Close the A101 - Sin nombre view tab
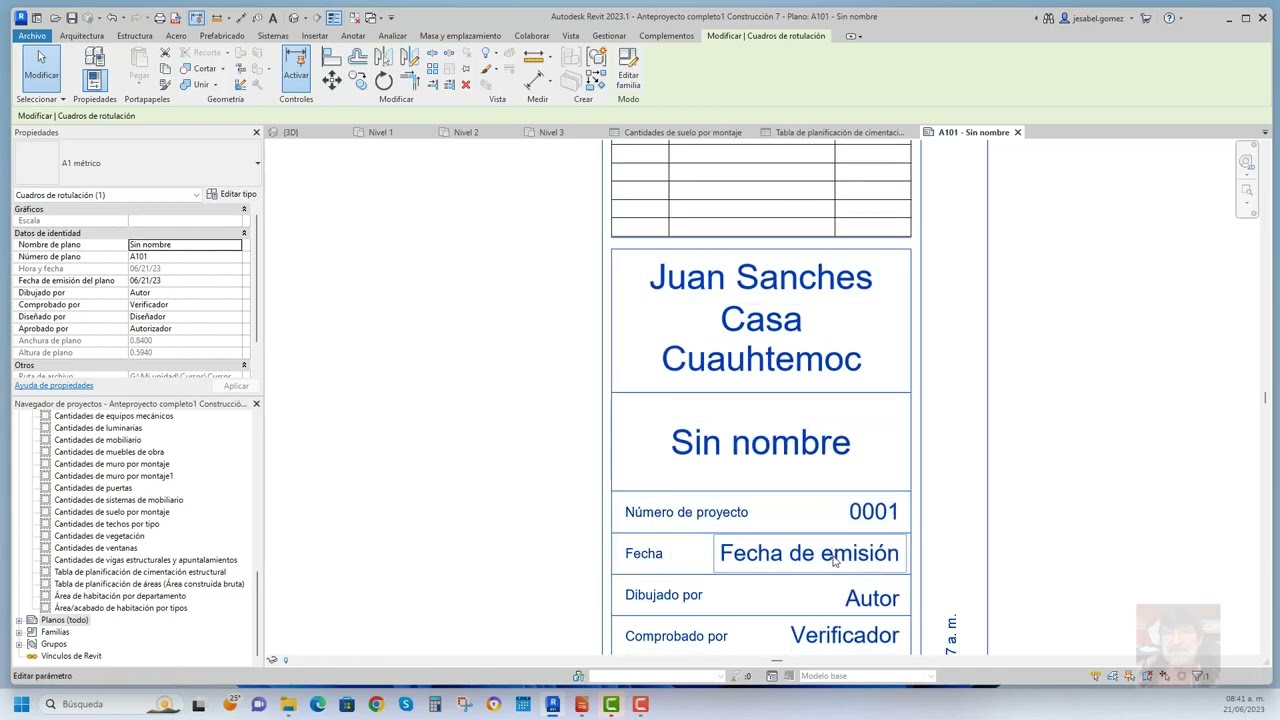The image size is (1280, 720). point(1018,132)
